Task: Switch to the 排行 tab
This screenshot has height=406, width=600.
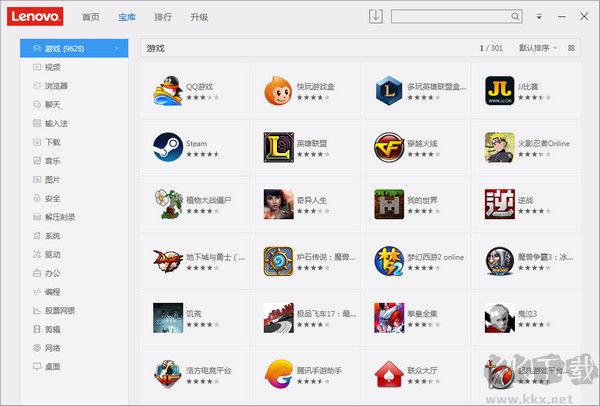Action: point(163,17)
